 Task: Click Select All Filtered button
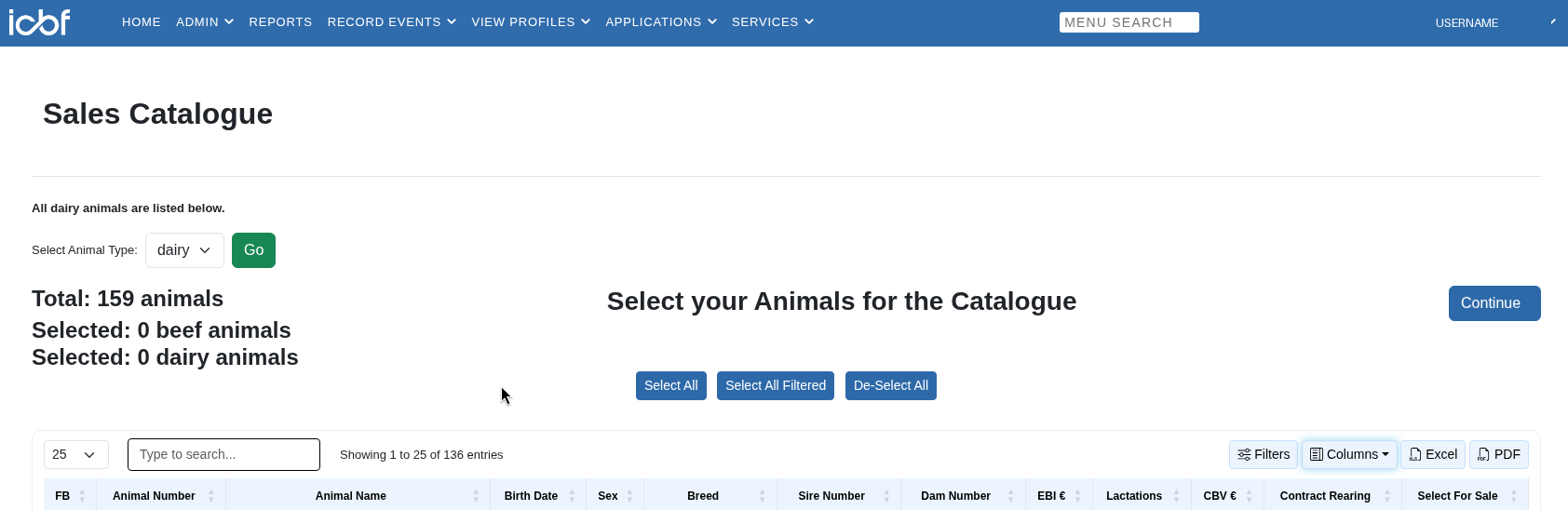tap(776, 386)
